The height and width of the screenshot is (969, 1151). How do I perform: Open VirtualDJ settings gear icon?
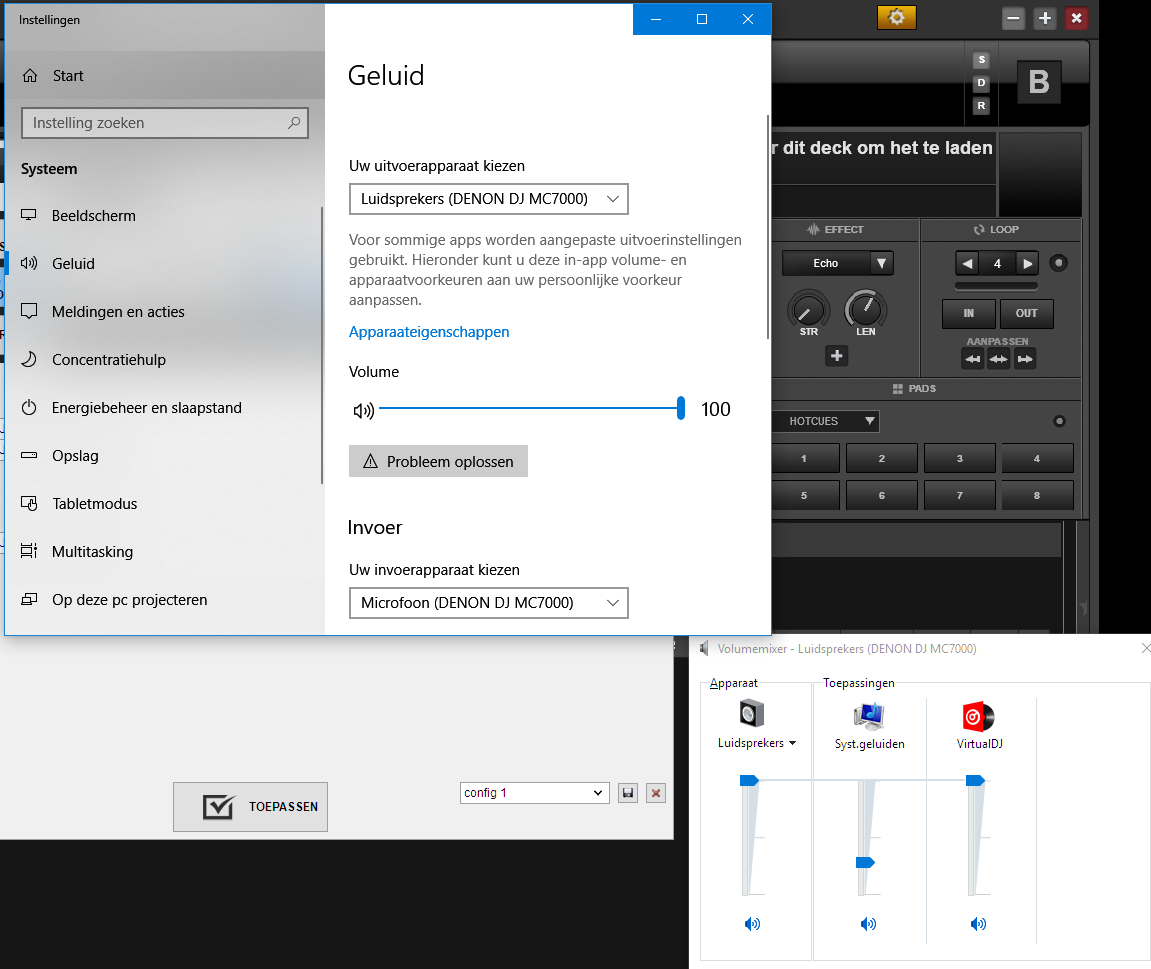[896, 18]
